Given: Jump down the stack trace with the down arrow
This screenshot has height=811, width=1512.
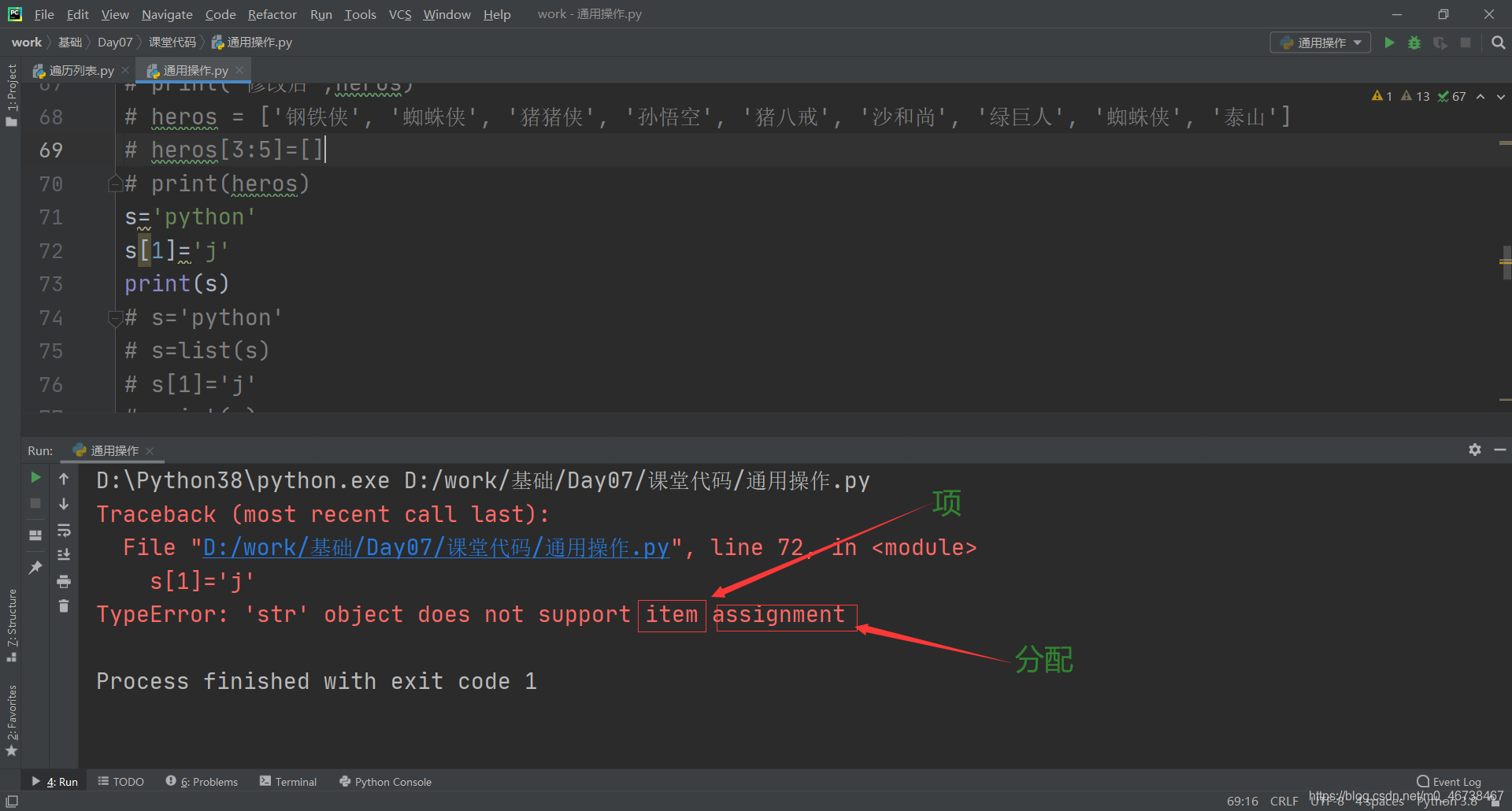Looking at the screenshot, I should [x=64, y=503].
